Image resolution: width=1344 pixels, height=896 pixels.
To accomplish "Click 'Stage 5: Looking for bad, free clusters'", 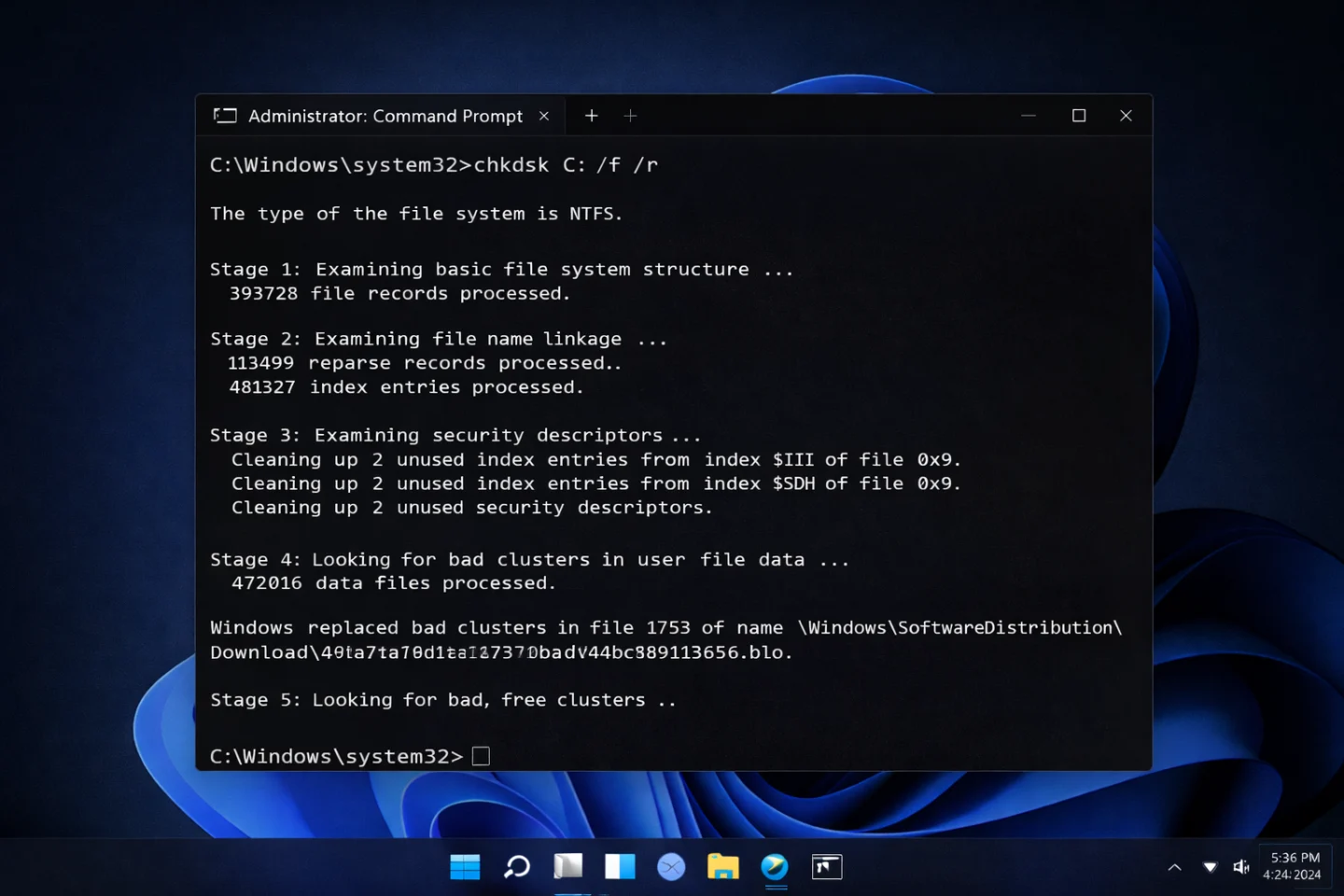I will [442, 700].
